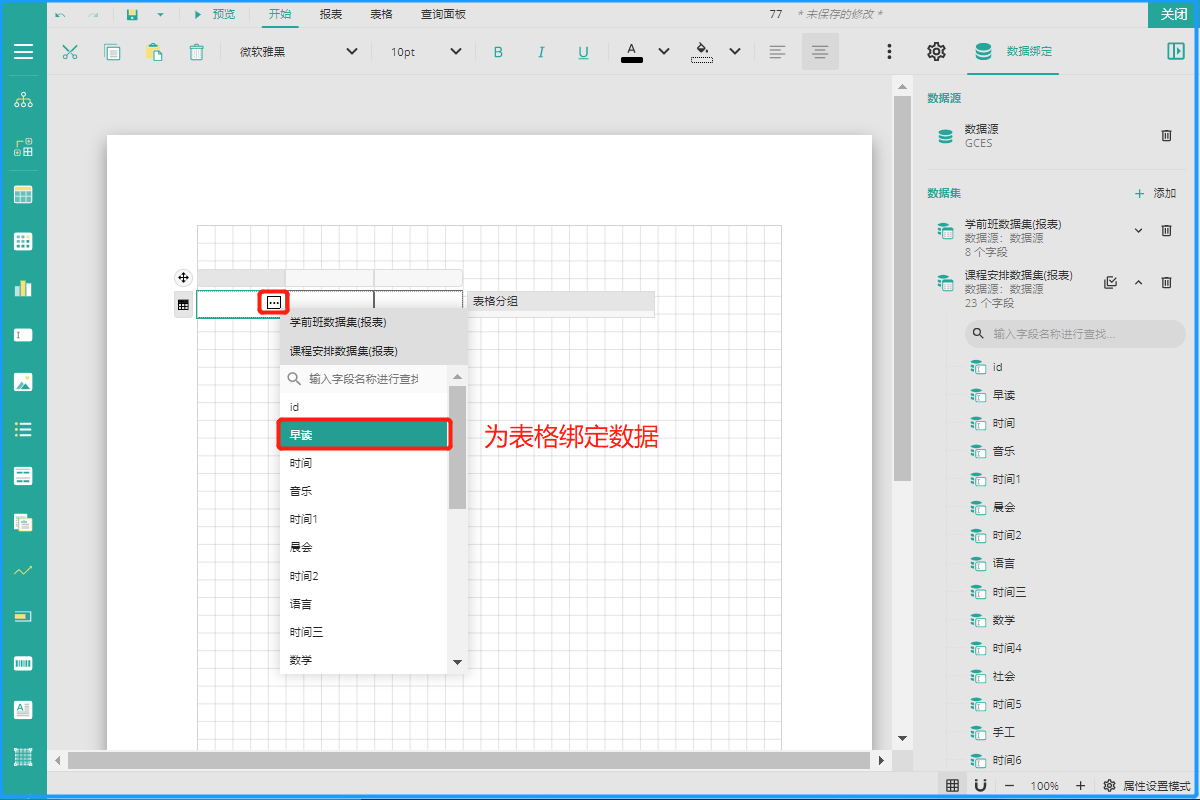Image resolution: width=1200 pixels, height=800 pixels.
Task: Select the image tool in sidebar
Action: pos(23,382)
